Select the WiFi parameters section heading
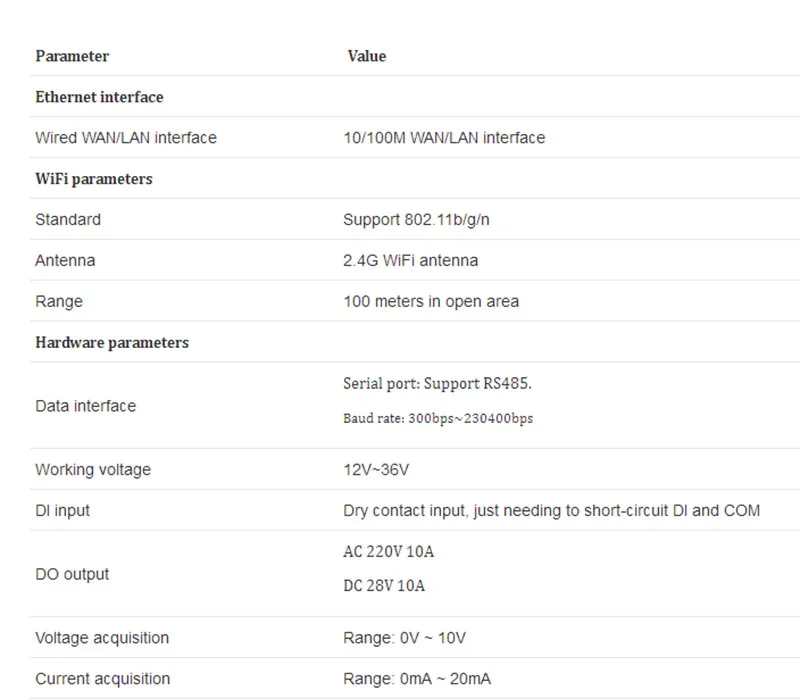This screenshot has height=700, width=800. click(x=94, y=179)
